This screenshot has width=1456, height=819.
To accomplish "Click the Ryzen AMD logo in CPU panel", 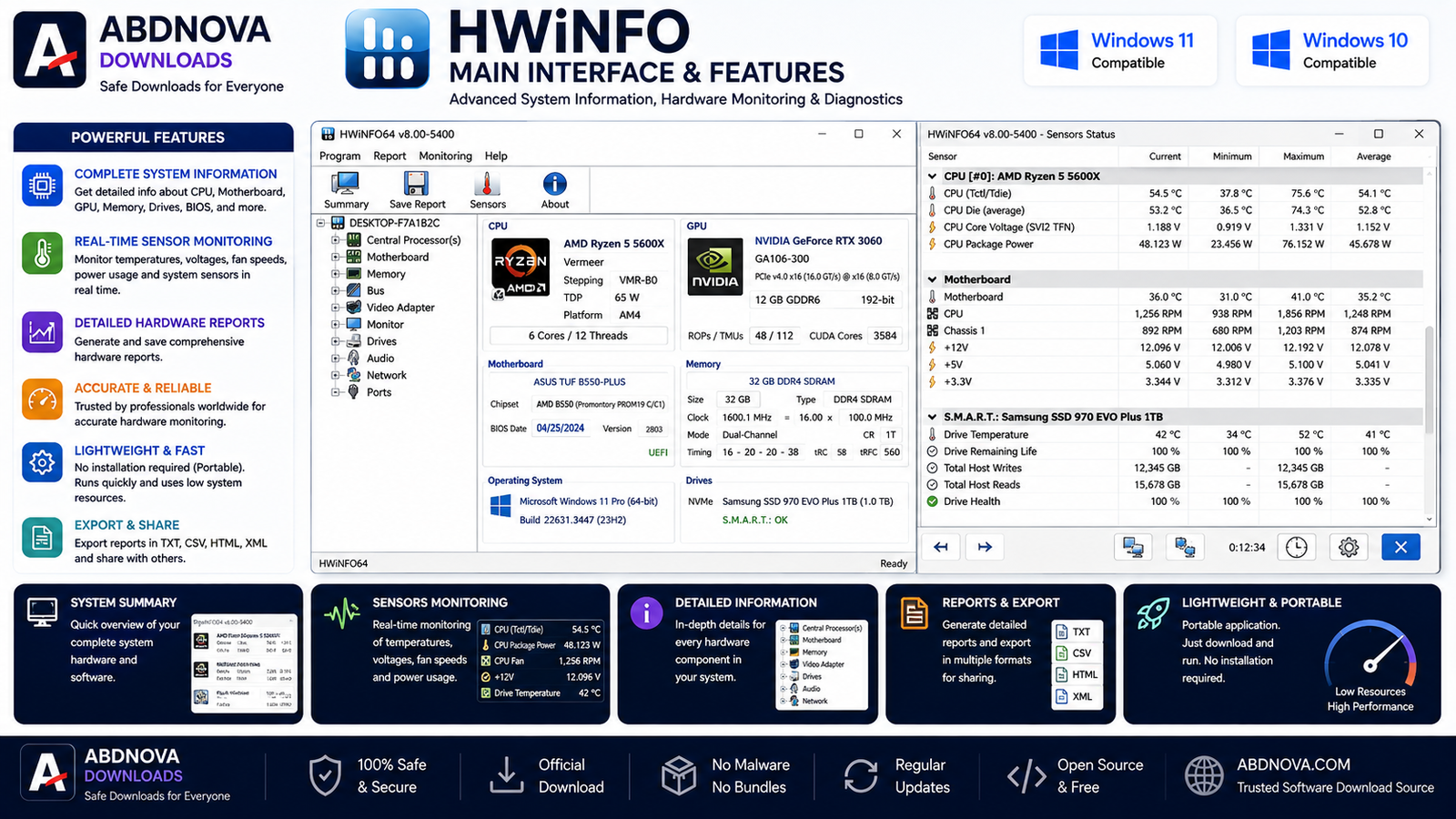I will click(x=521, y=268).
